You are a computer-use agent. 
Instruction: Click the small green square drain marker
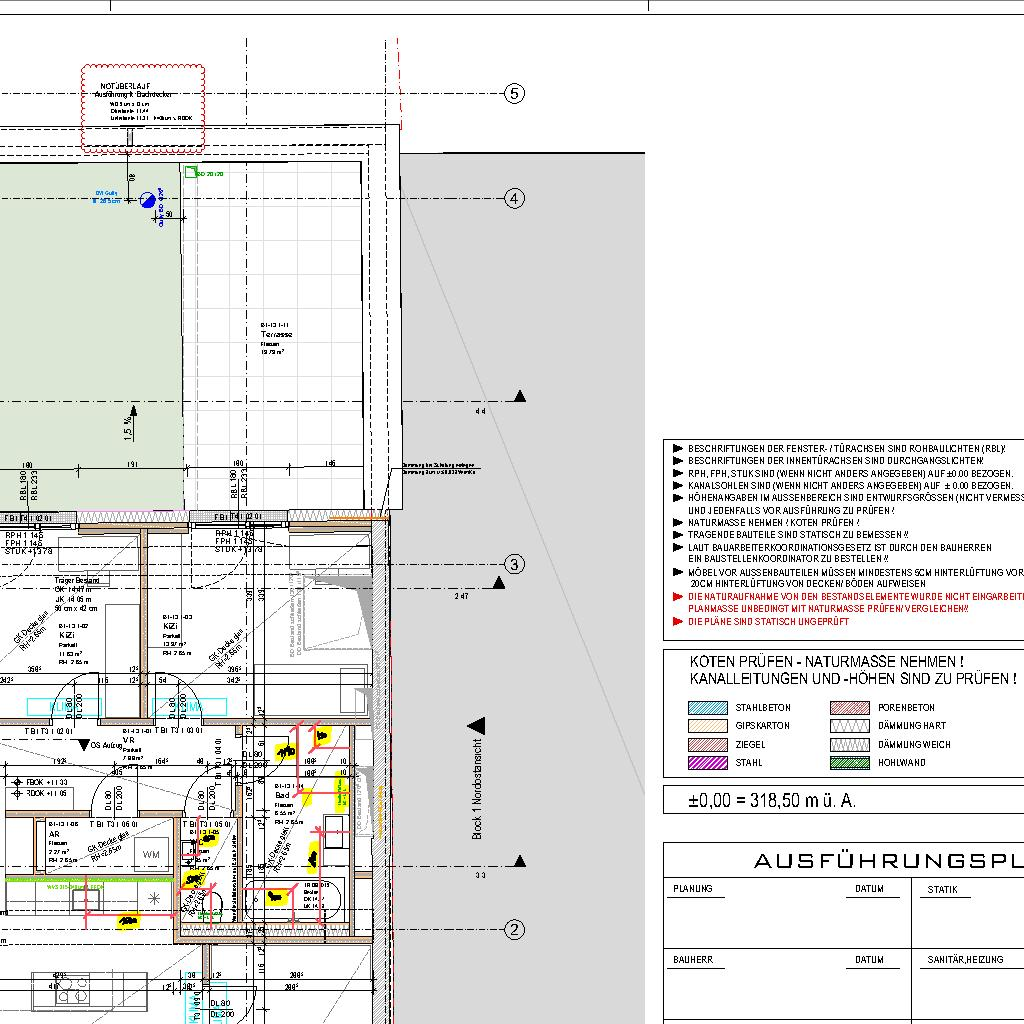click(x=186, y=174)
